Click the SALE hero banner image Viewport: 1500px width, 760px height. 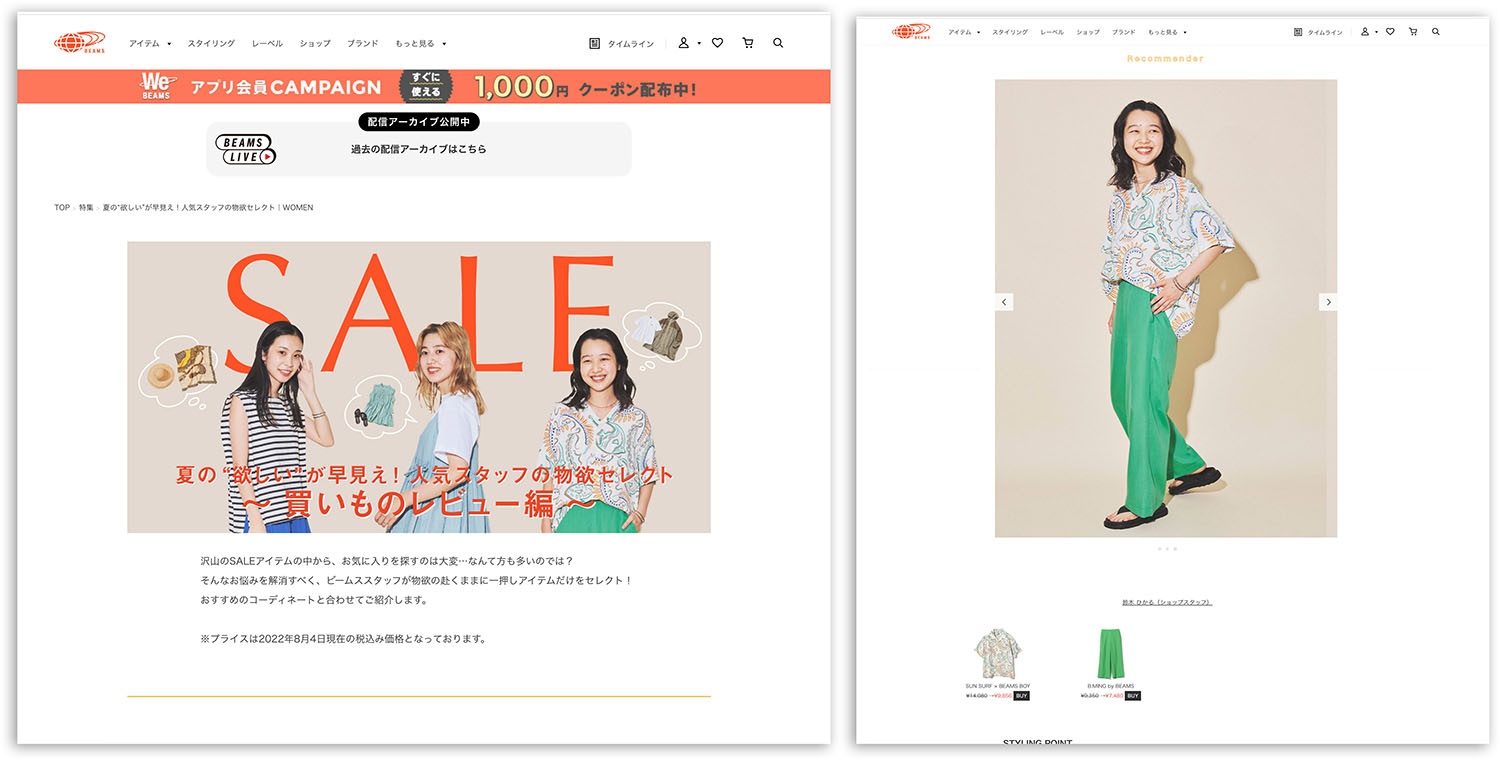419,387
